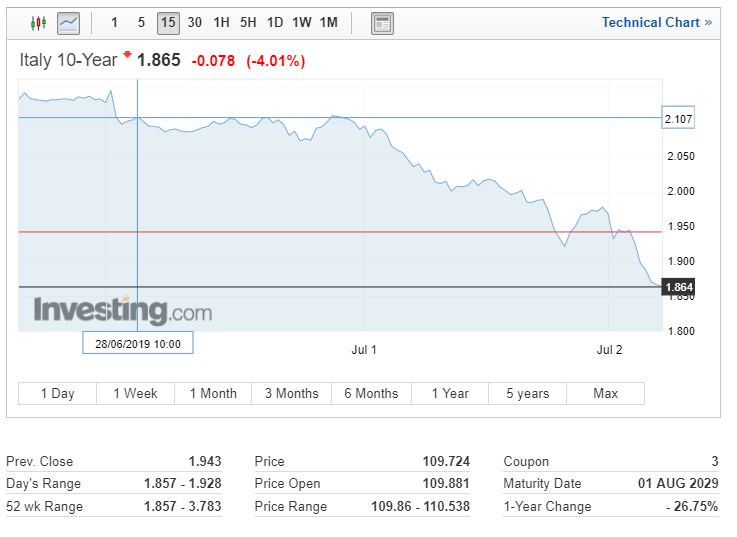
Task: Show the 1 Day range tab
Action: tap(57, 393)
